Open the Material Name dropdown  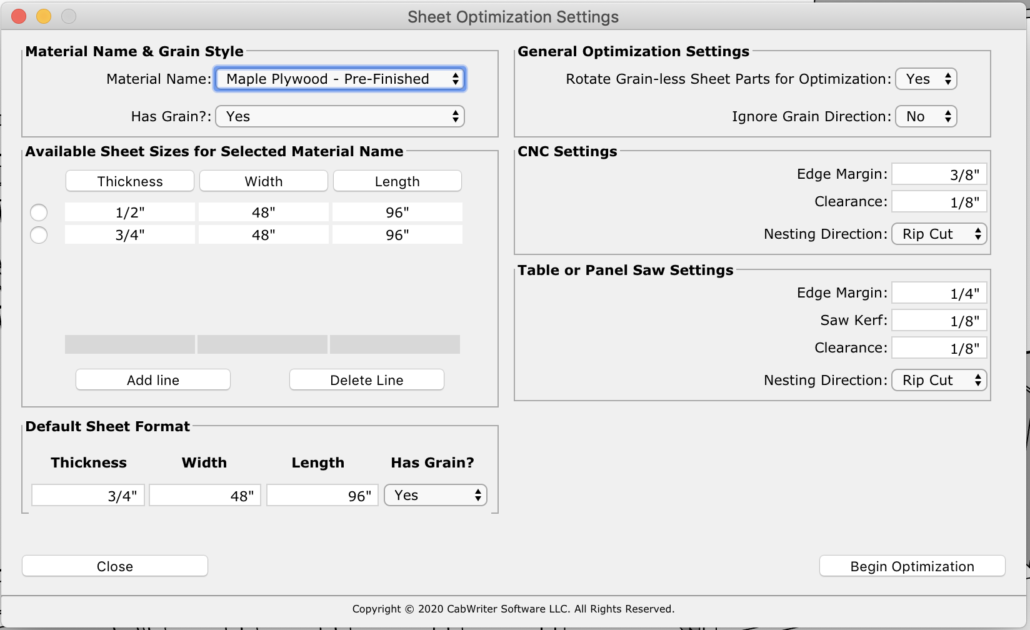[x=339, y=79]
